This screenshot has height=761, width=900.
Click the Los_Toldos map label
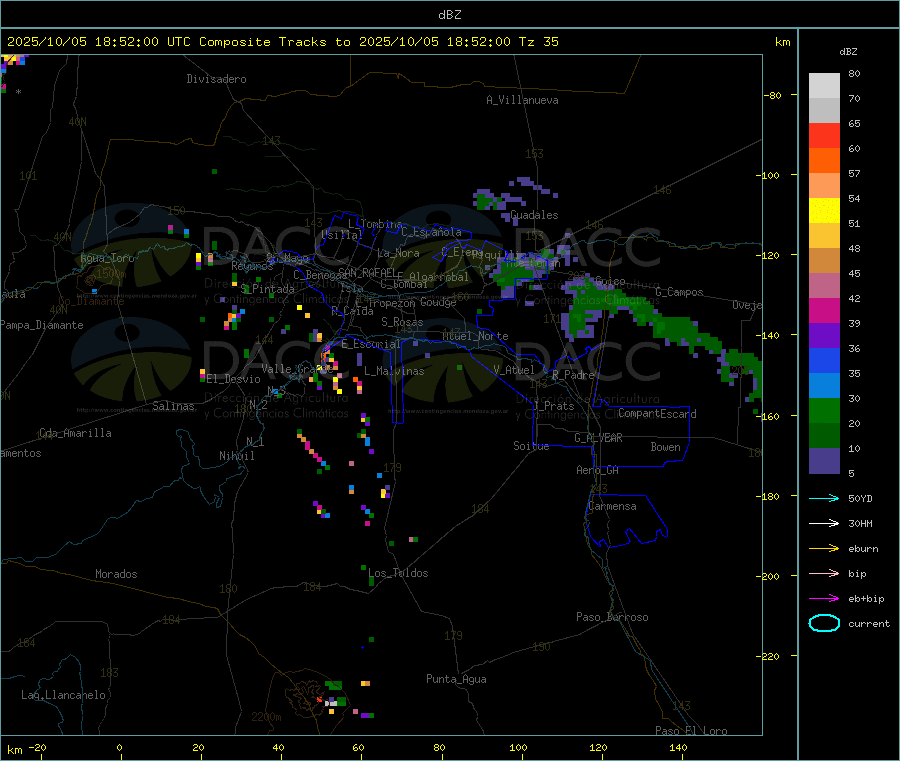(x=398, y=573)
